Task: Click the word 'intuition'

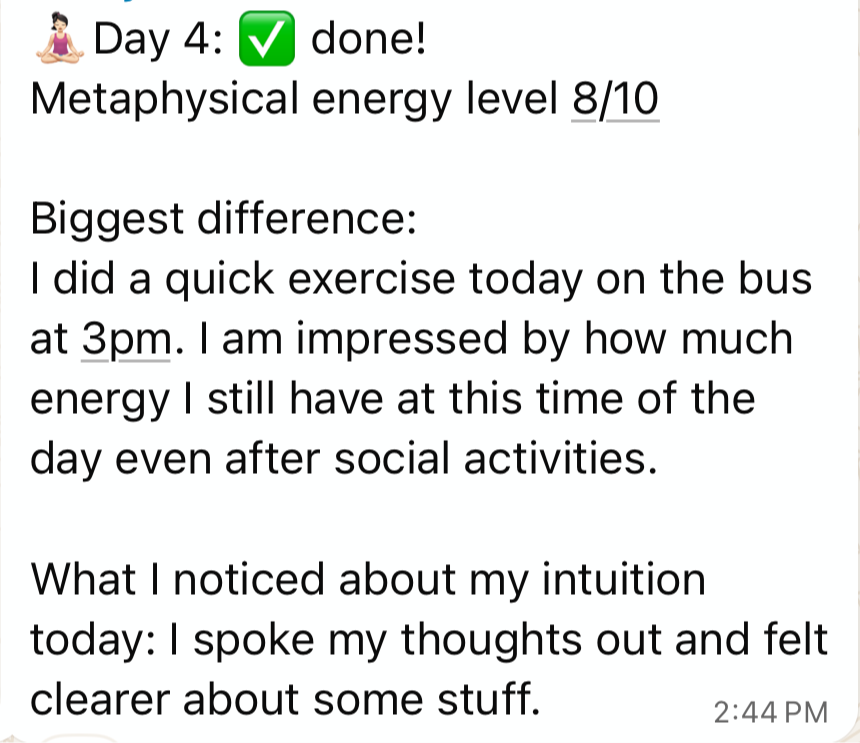Action: point(624,579)
